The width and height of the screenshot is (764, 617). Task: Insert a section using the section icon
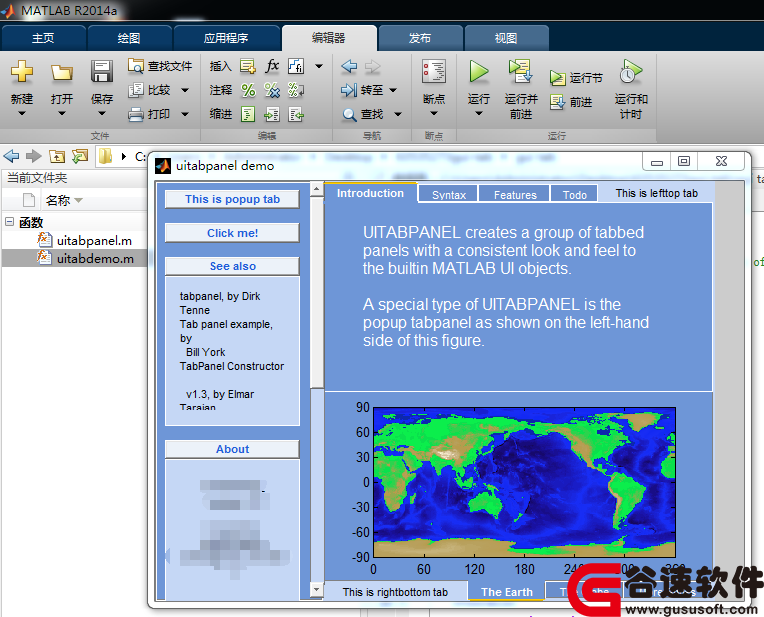pos(248,66)
